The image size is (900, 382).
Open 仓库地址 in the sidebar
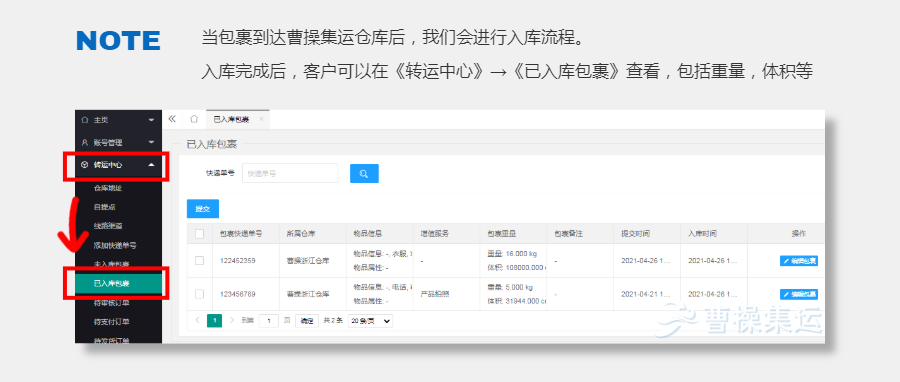[x=108, y=188]
